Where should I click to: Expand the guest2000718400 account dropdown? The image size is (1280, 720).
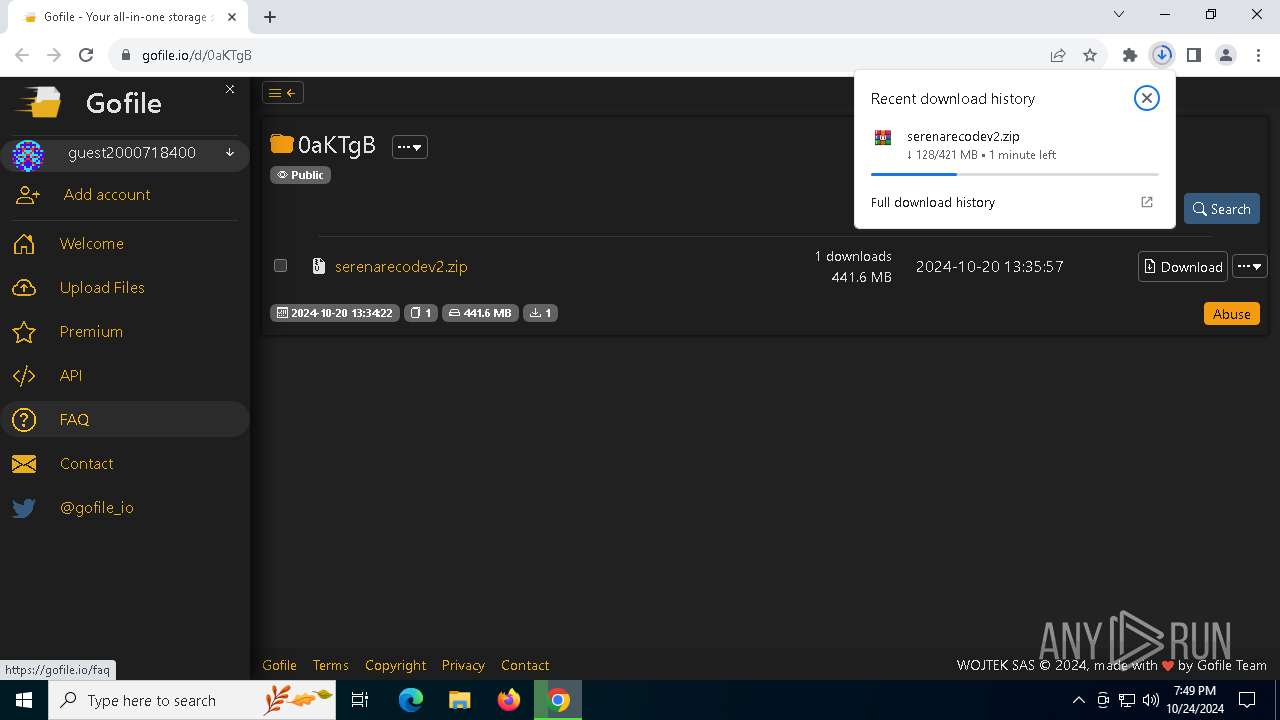coord(229,153)
